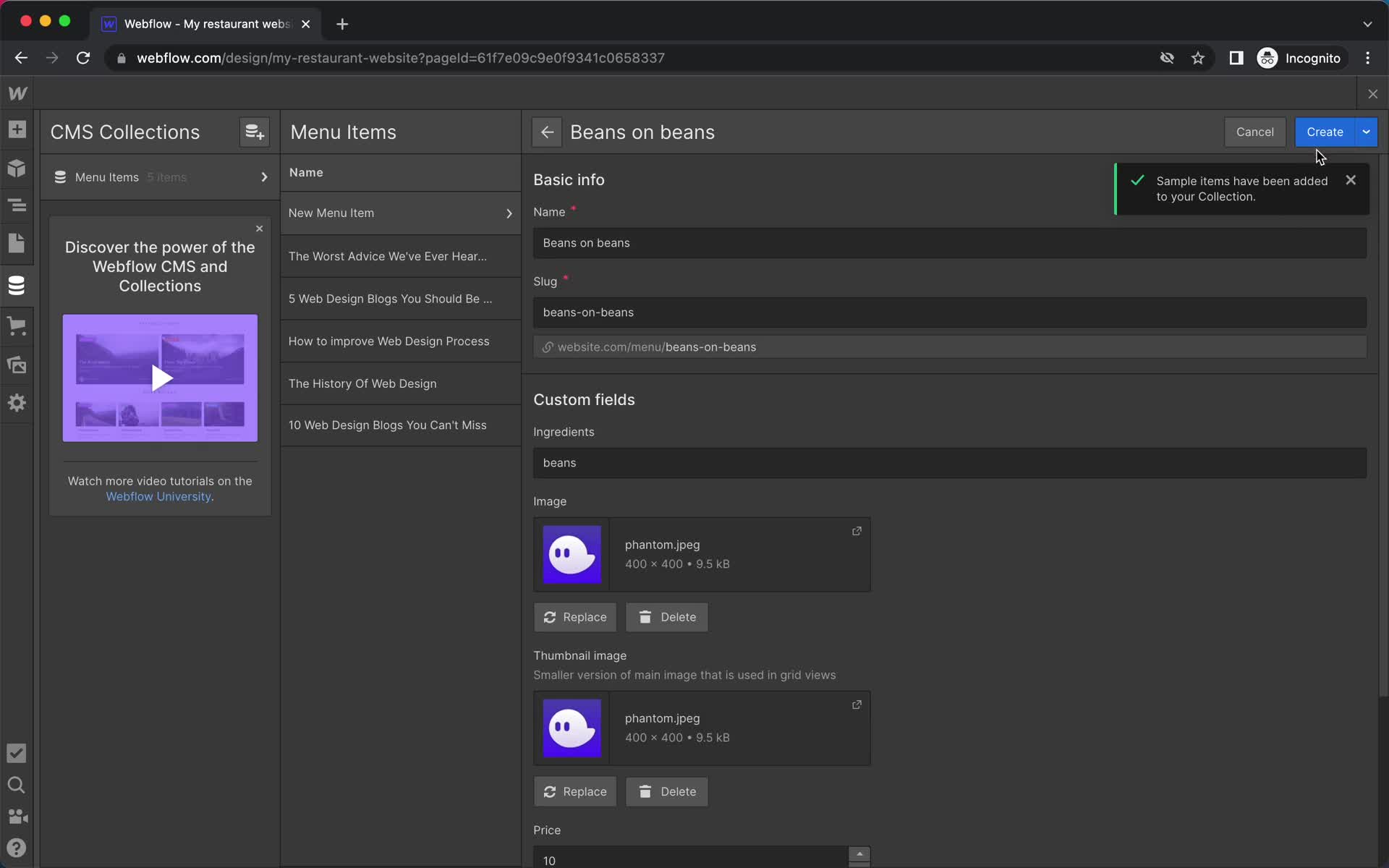The image size is (1389, 868).
Task: Open the CMS database panel
Action: tap(17, 285)
